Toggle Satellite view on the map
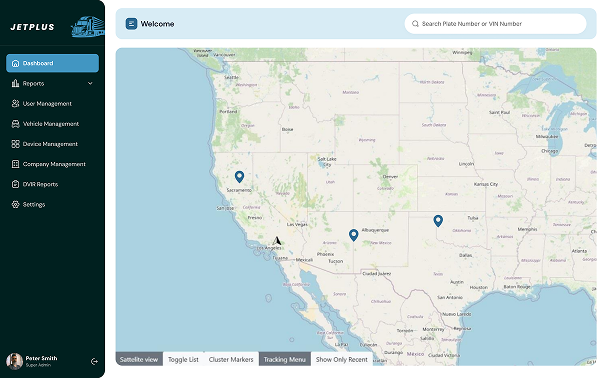 [x=139, y=359]
